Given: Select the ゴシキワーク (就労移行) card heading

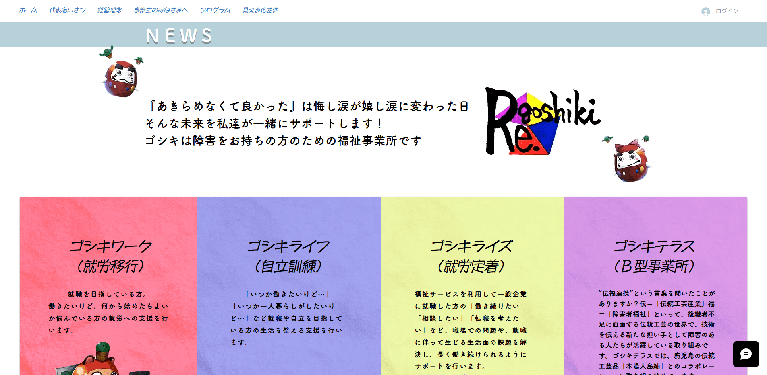Looking at the screenshot, I should pyautogui.click(x=111, y=256).
